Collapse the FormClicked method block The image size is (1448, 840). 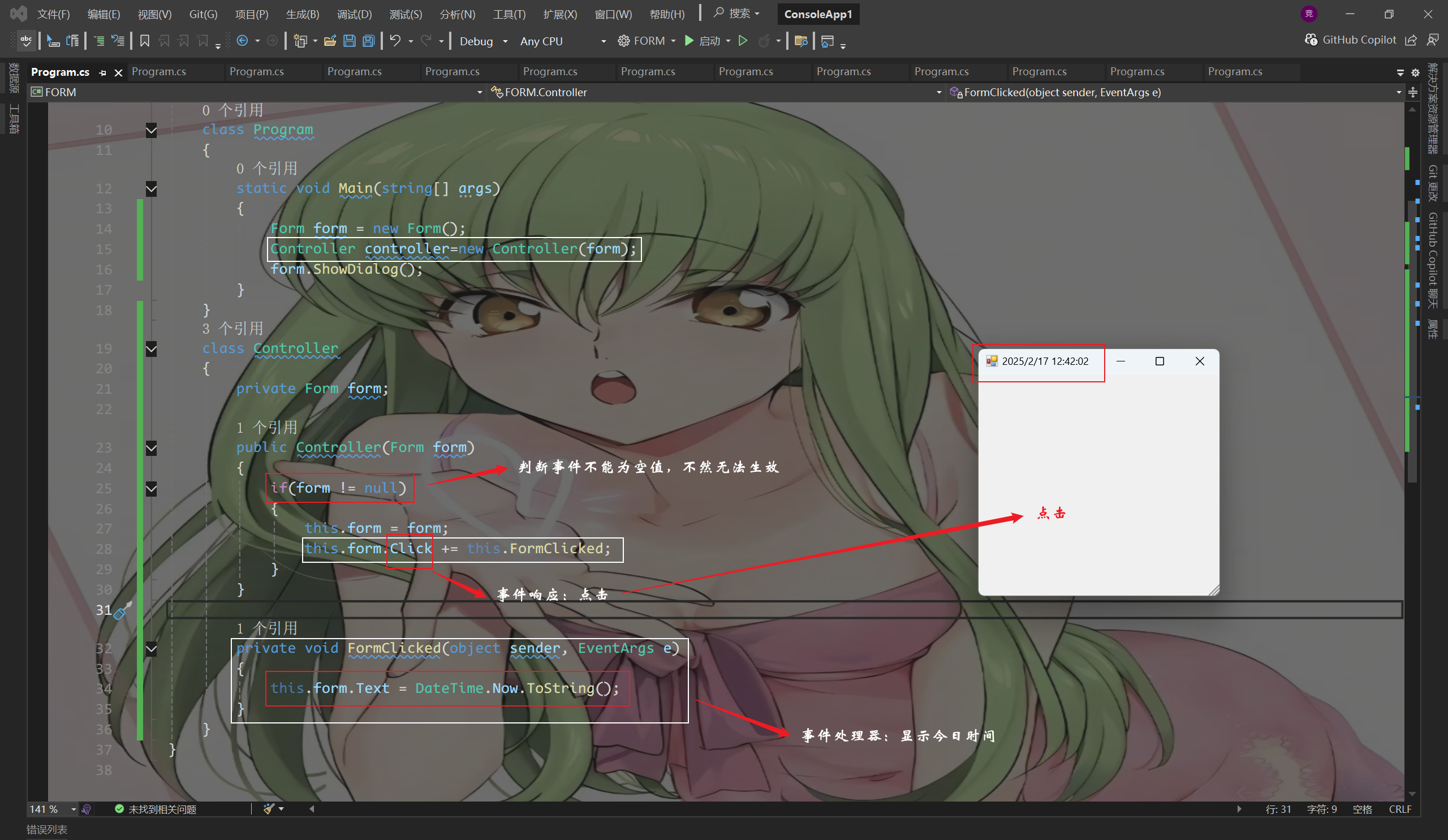(151, 649)
